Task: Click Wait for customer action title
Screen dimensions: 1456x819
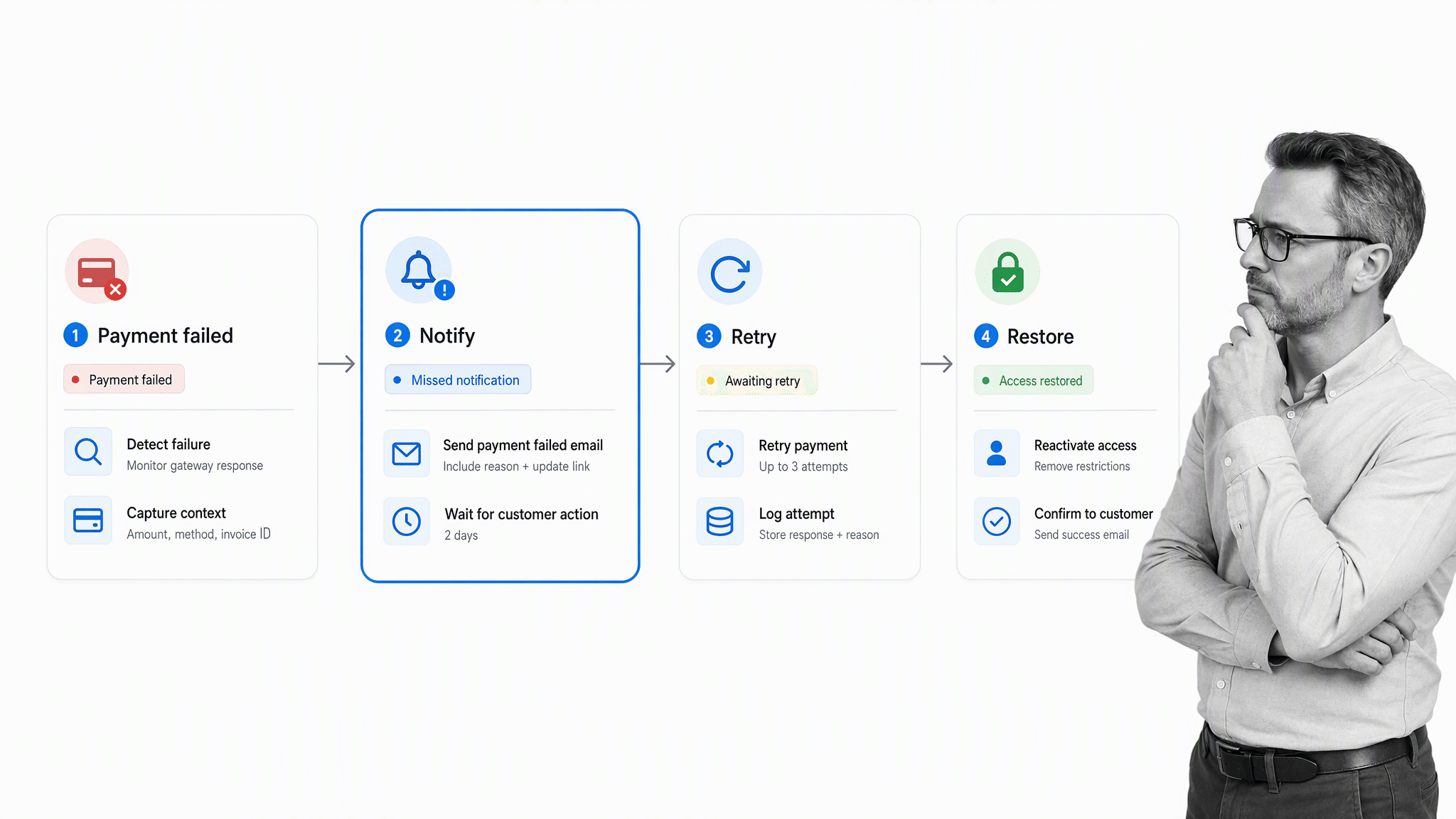Action: point(522,514)
